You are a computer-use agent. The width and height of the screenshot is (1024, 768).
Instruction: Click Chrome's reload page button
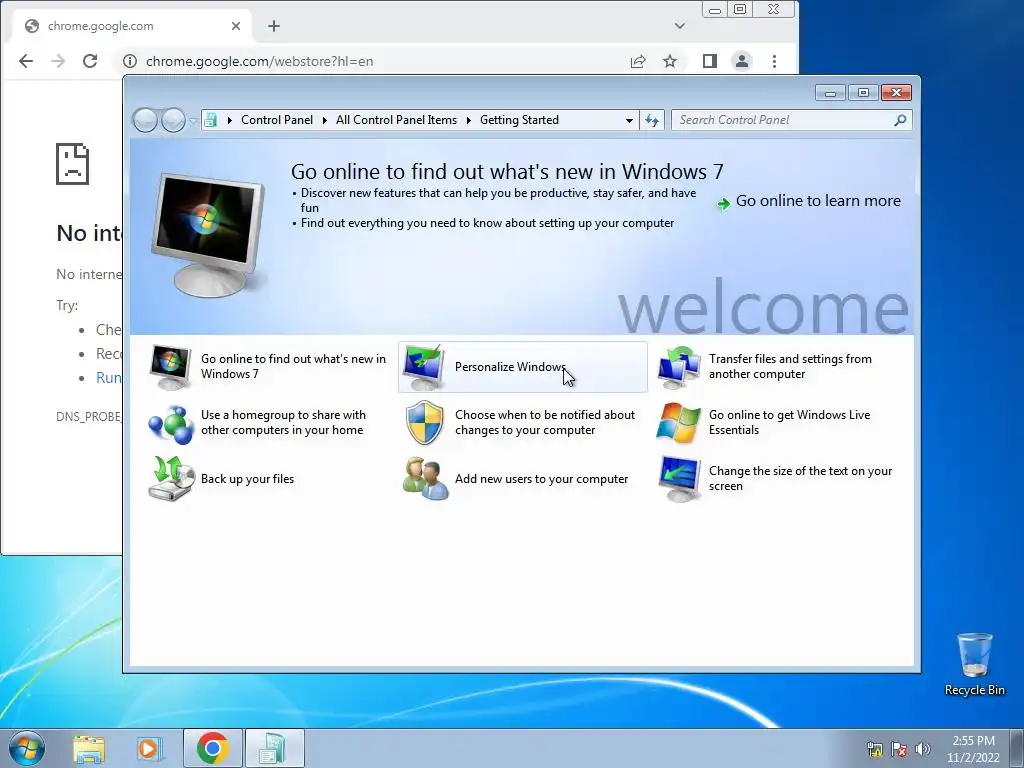pos(90,61)
